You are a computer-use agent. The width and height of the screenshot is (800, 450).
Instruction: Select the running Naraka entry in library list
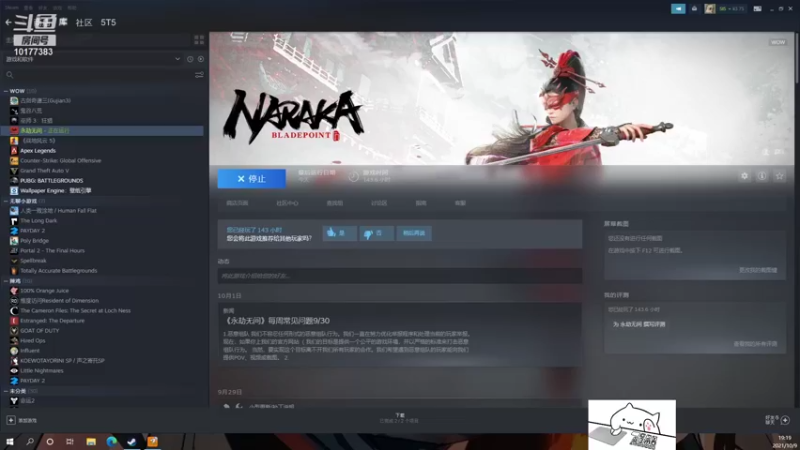[x=102, y=131]
